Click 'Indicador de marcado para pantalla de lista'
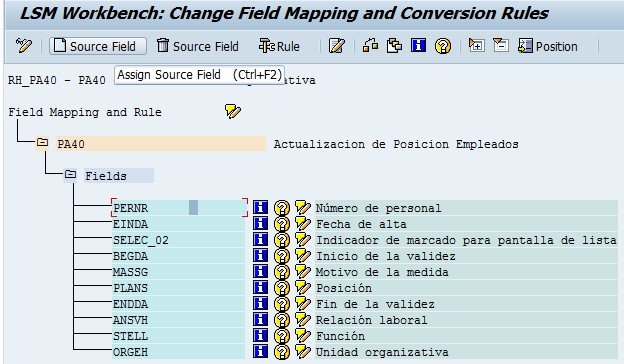Viewport: 624px width, 364px height. pos(466,240)
